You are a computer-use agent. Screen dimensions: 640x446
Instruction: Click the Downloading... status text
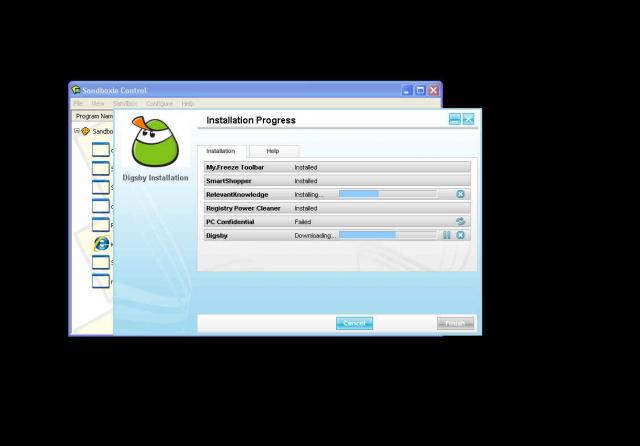(315, 236)
